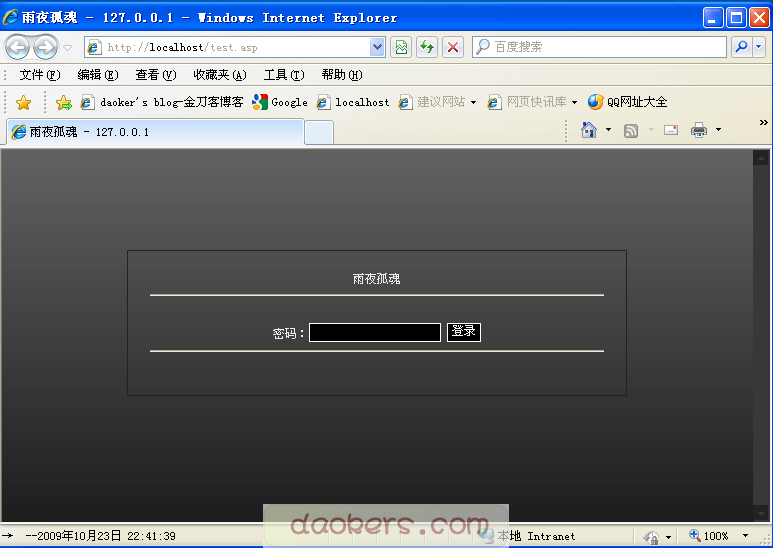The height and width of the screenshot is (548, 773).
Task: Open the 工具(T) menu
Action: (284, 75)
